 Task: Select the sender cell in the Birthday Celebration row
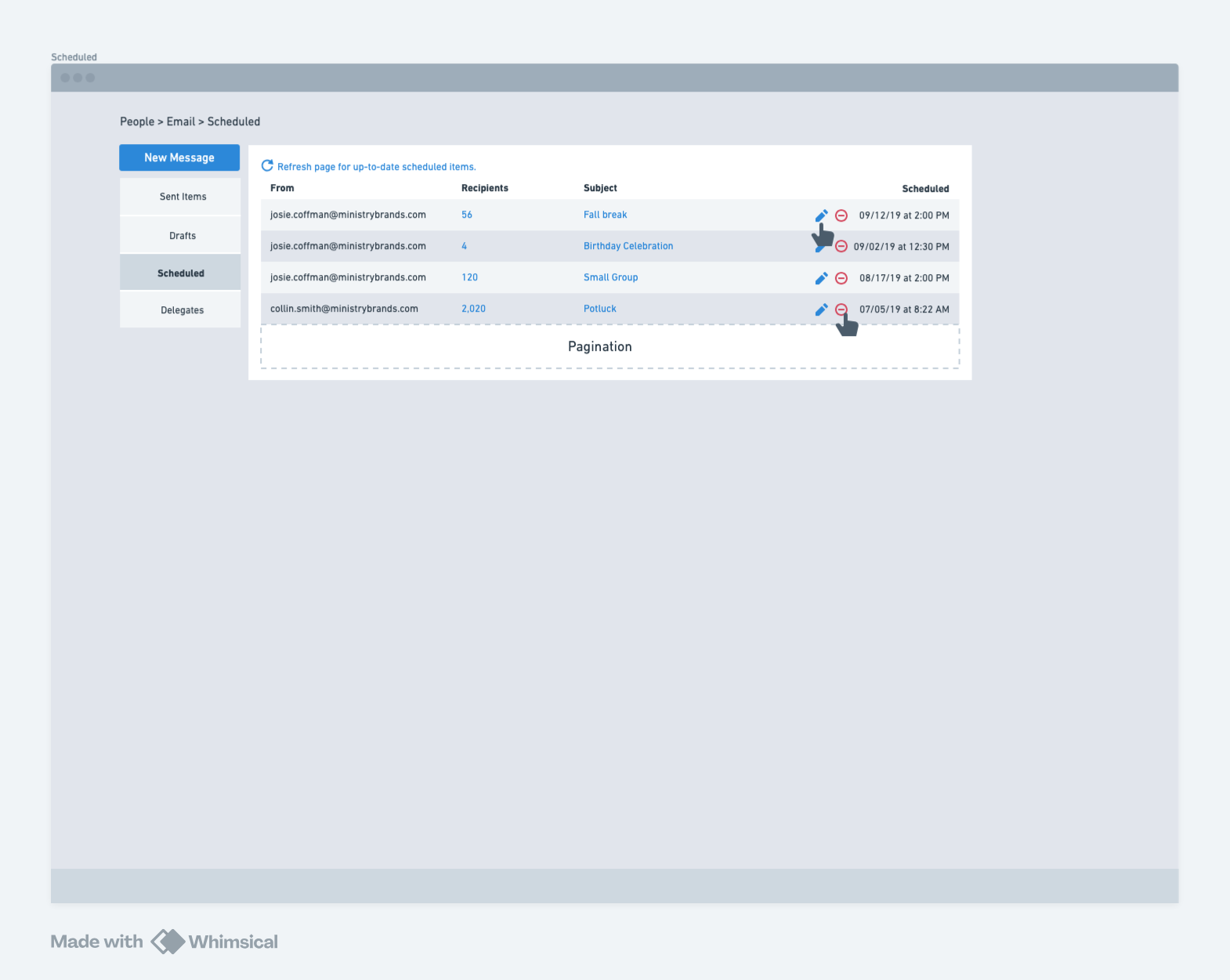coord(349,246)
